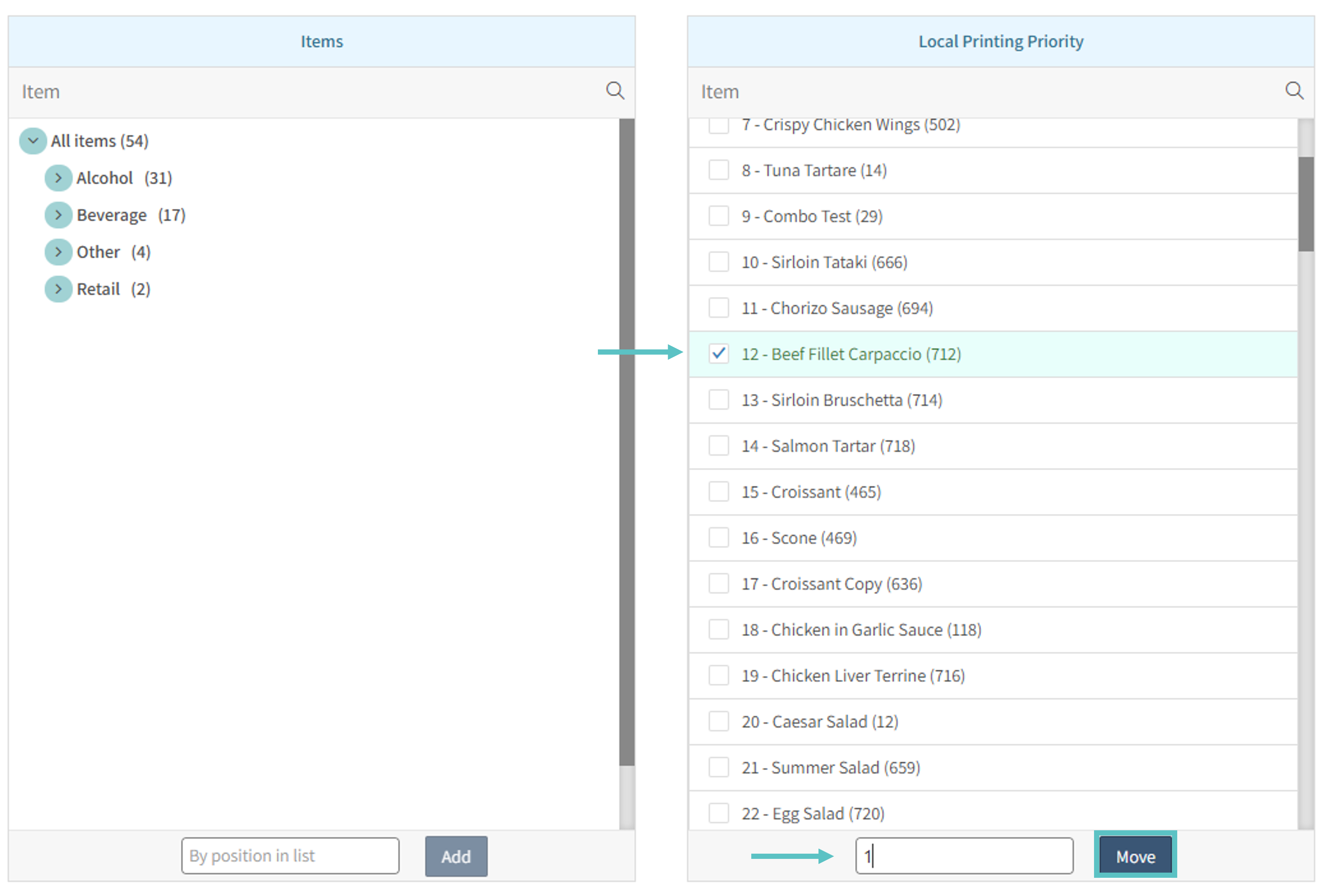Expand the Alcohol (31) category

[x=58, y=178]
